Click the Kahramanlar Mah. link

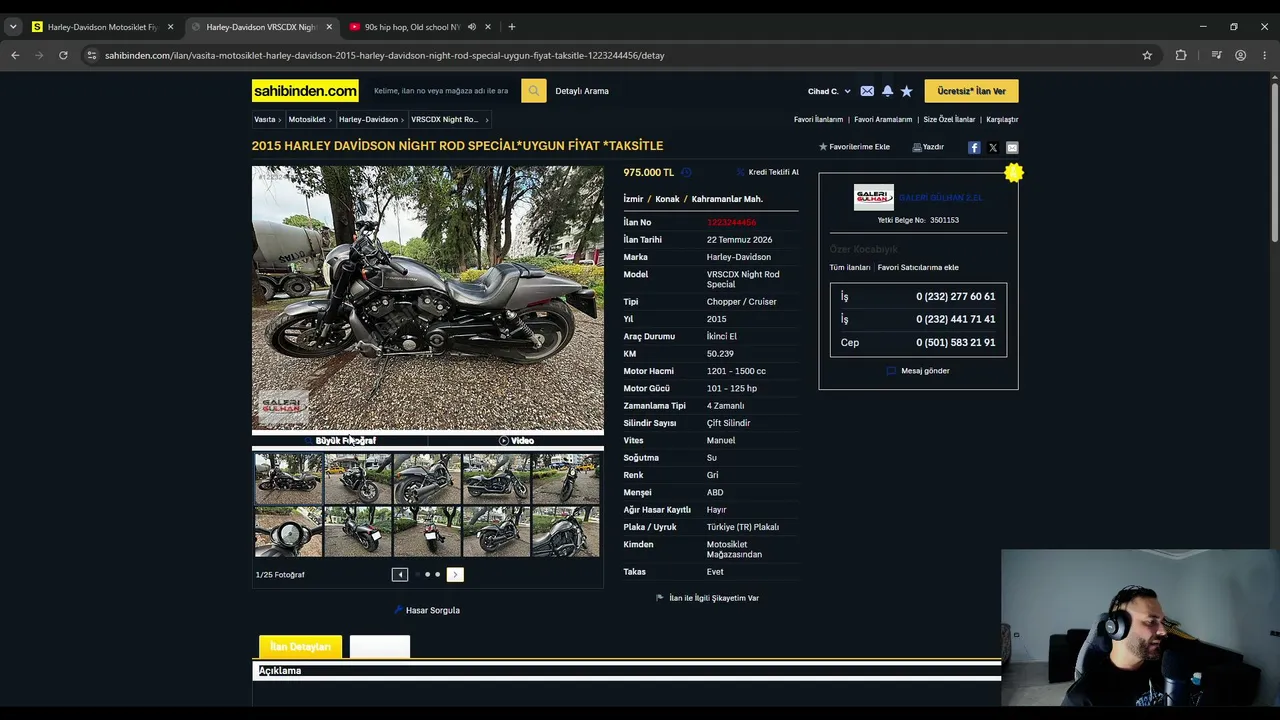point(727,199)
